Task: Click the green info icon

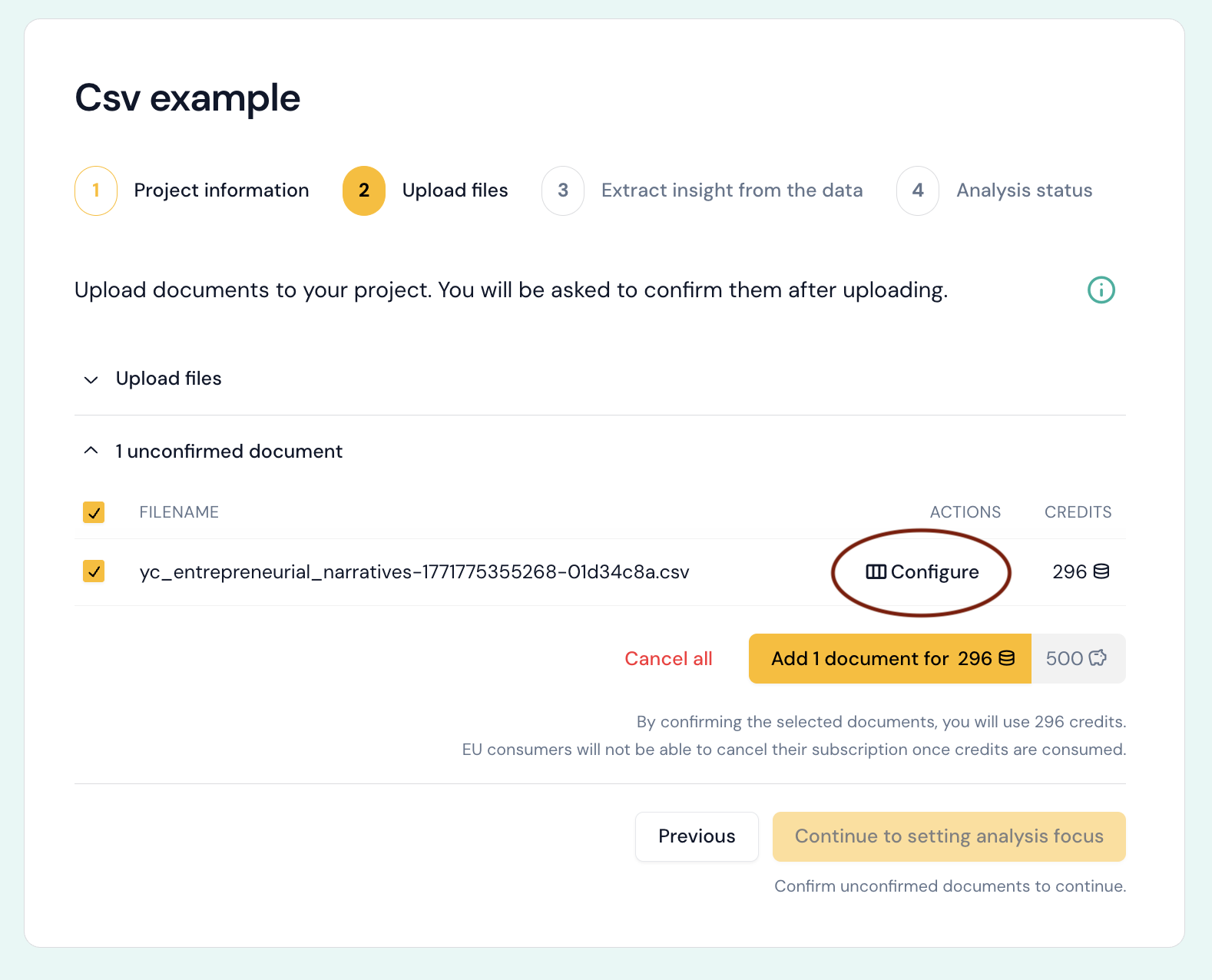Action: [x=1101, y=290]
